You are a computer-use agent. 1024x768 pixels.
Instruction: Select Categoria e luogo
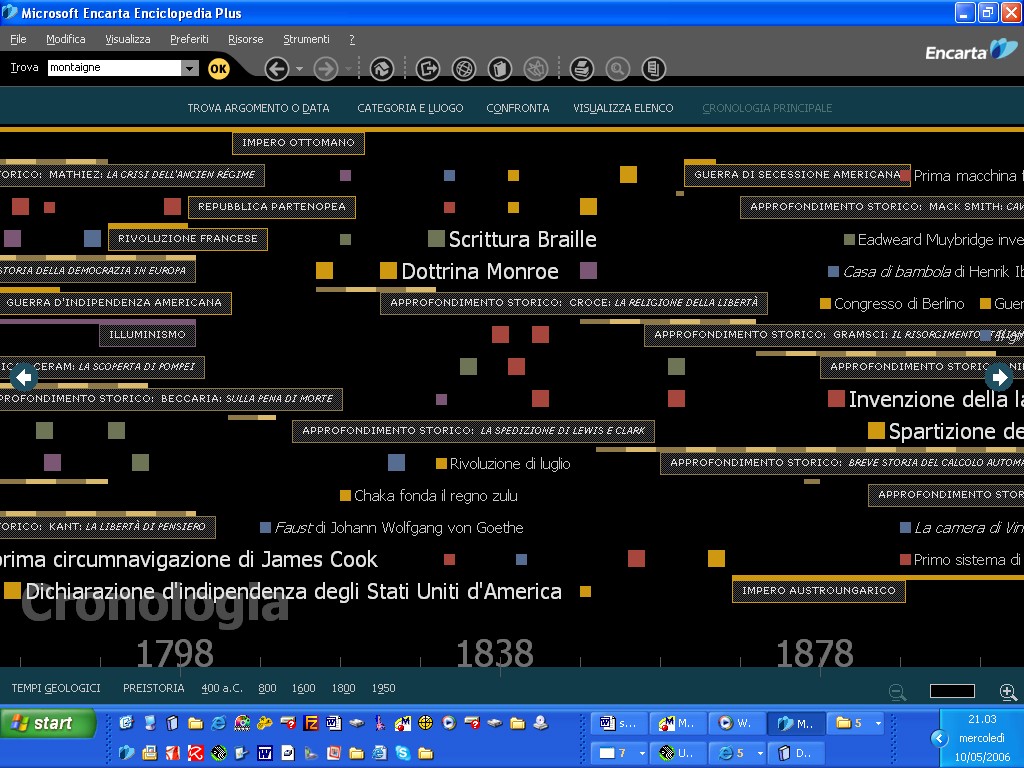pos(410,108)
